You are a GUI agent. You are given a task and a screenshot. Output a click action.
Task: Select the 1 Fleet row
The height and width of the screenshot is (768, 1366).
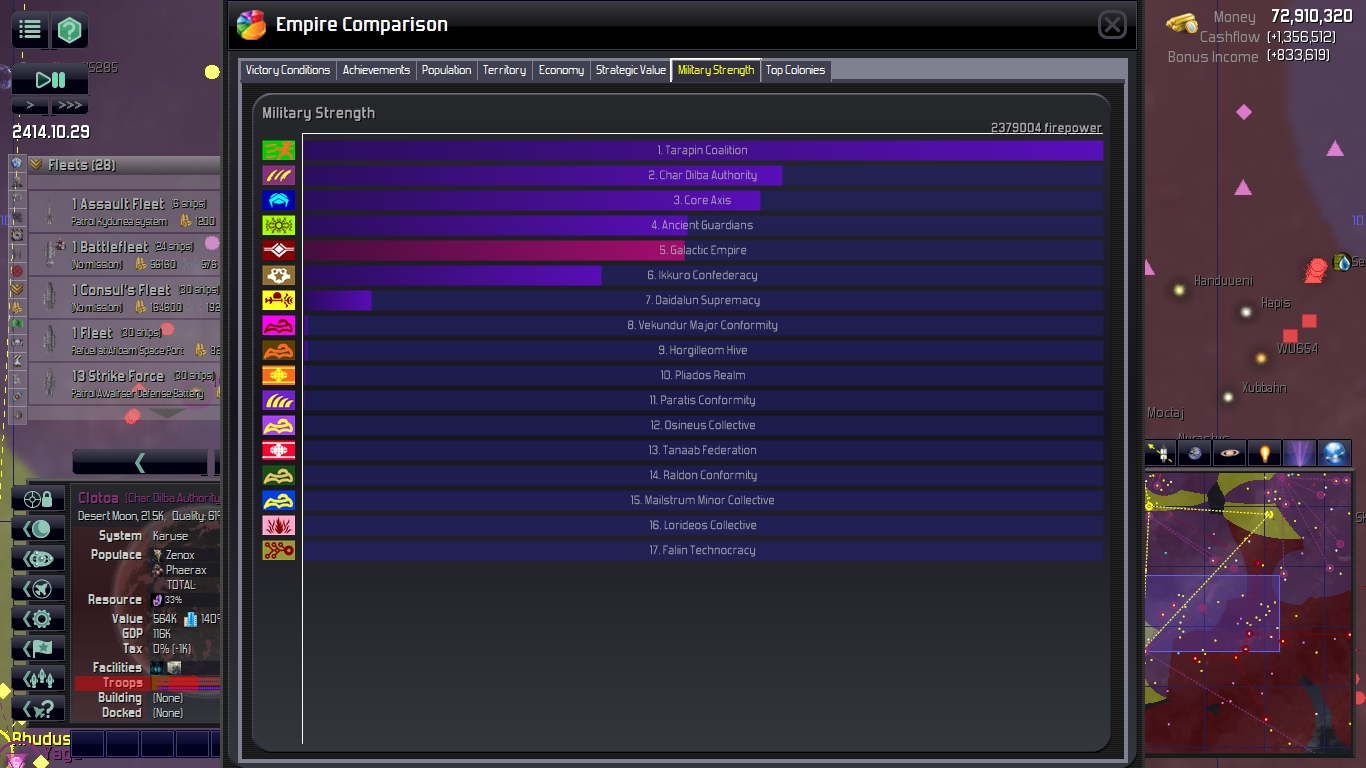[124, 340]
